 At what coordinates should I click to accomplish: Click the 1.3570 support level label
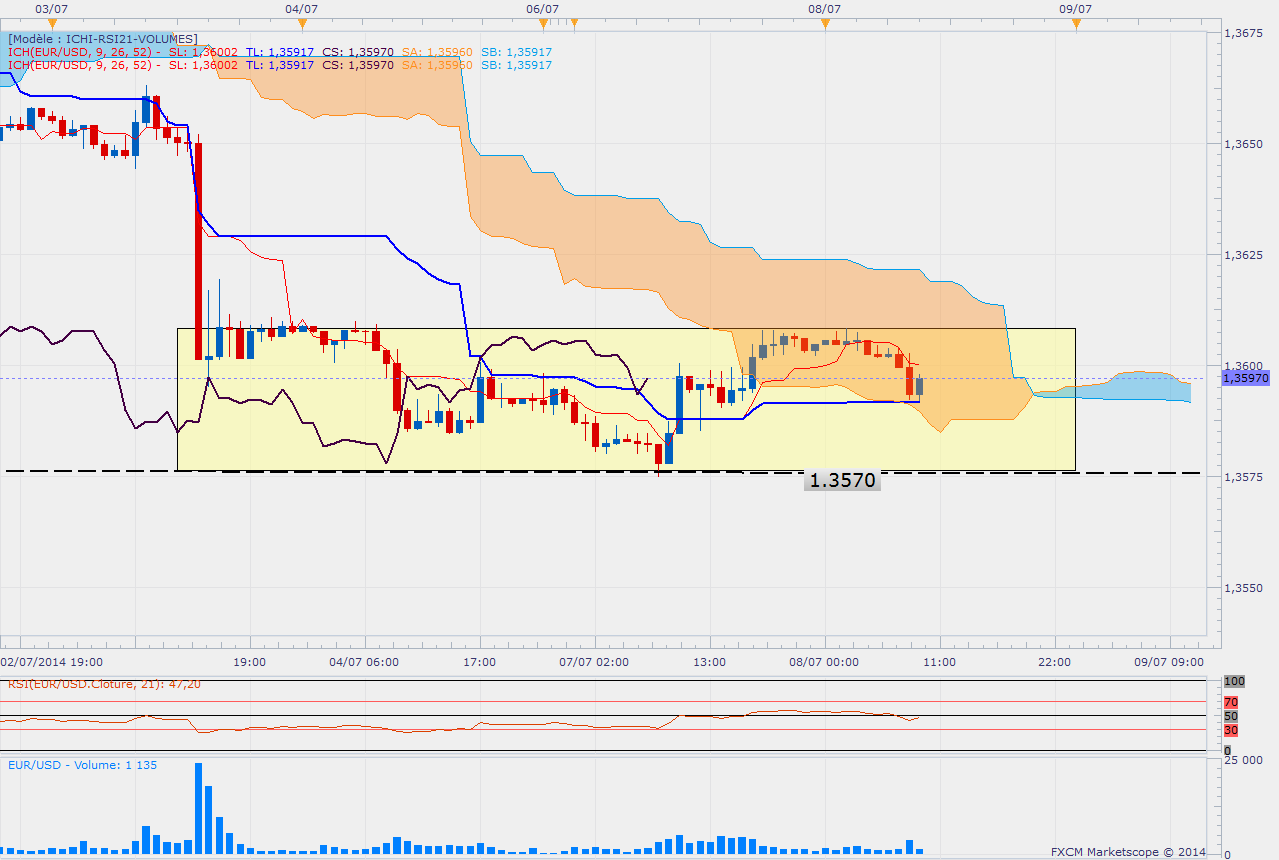tap(842, 481)
